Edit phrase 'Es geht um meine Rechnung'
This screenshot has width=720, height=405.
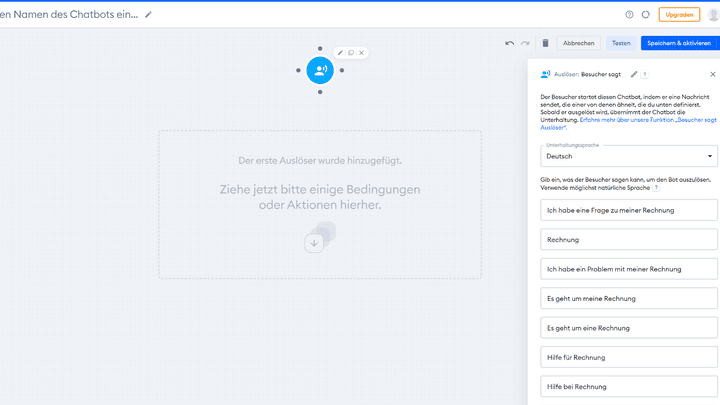click(629, 298)
